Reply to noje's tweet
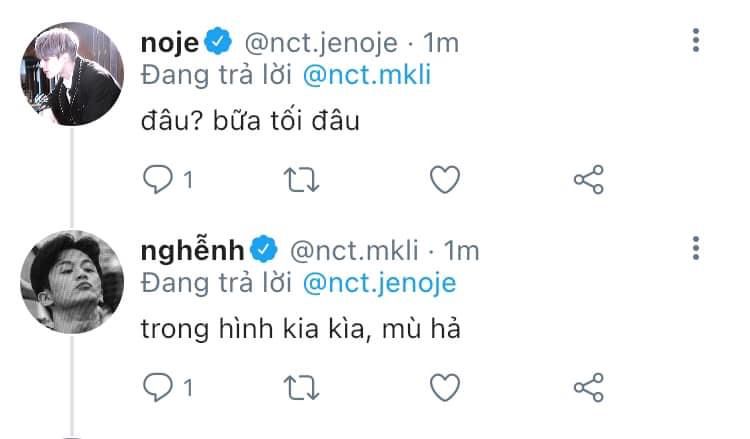Screen dimensions: 750x439 pyautogui.click(x=158, y=179)
